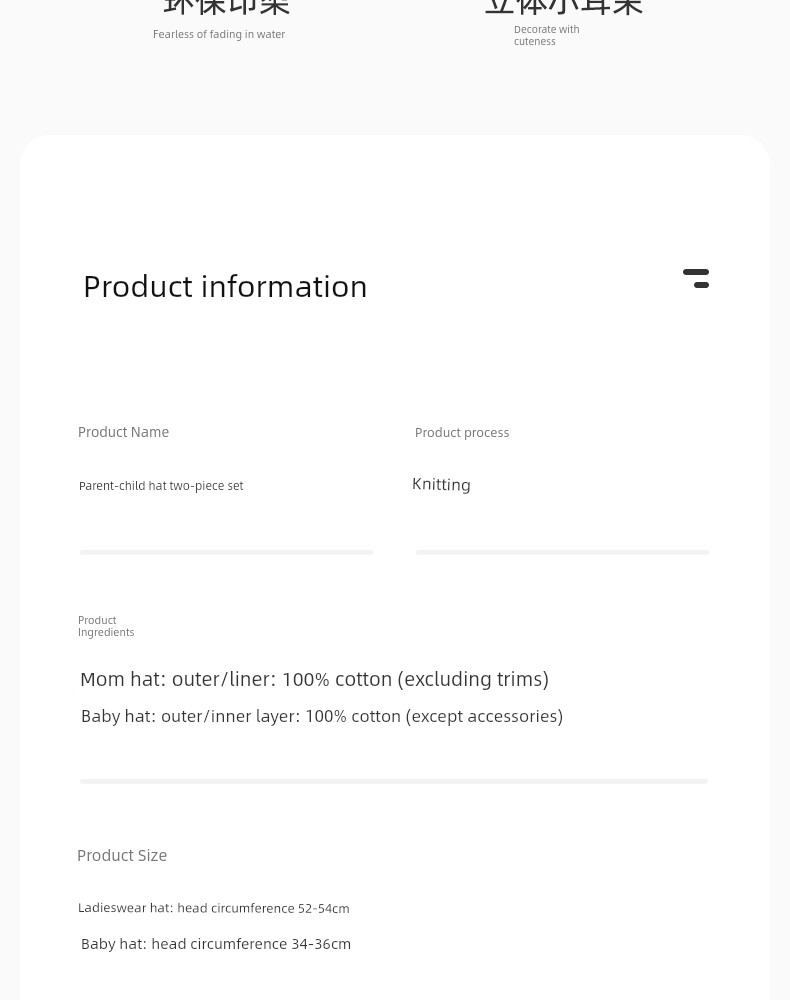Screen dimensions: 790x1000
Task: Select the Product information heading
Action: coord(225,287)
